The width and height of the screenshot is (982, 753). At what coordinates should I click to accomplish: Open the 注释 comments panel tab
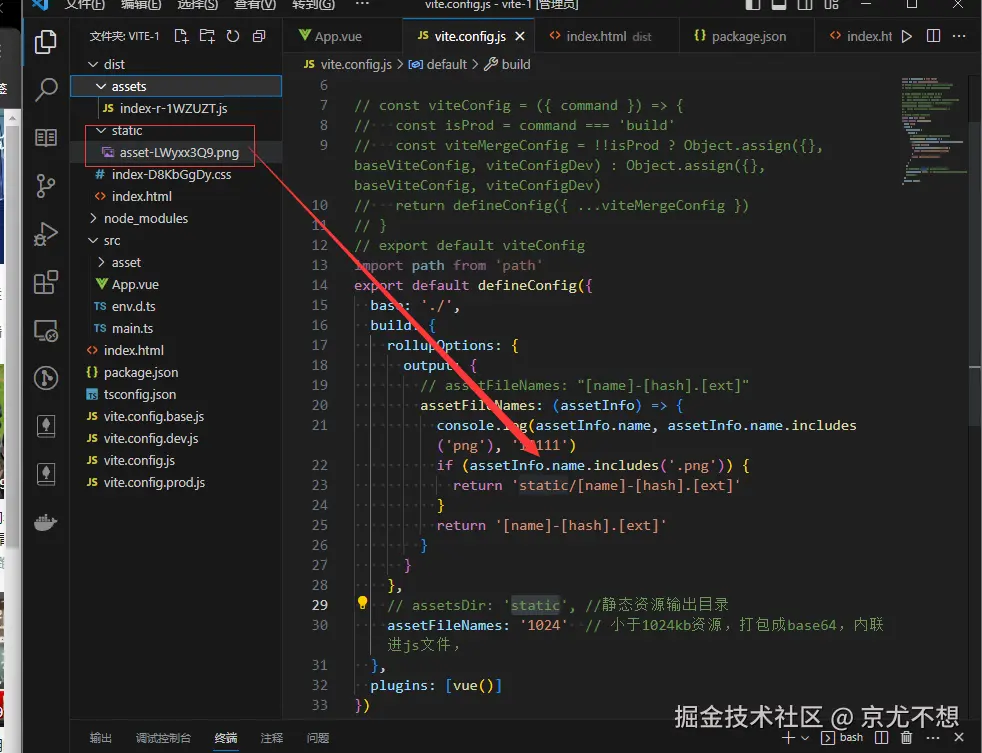[271, 738]
